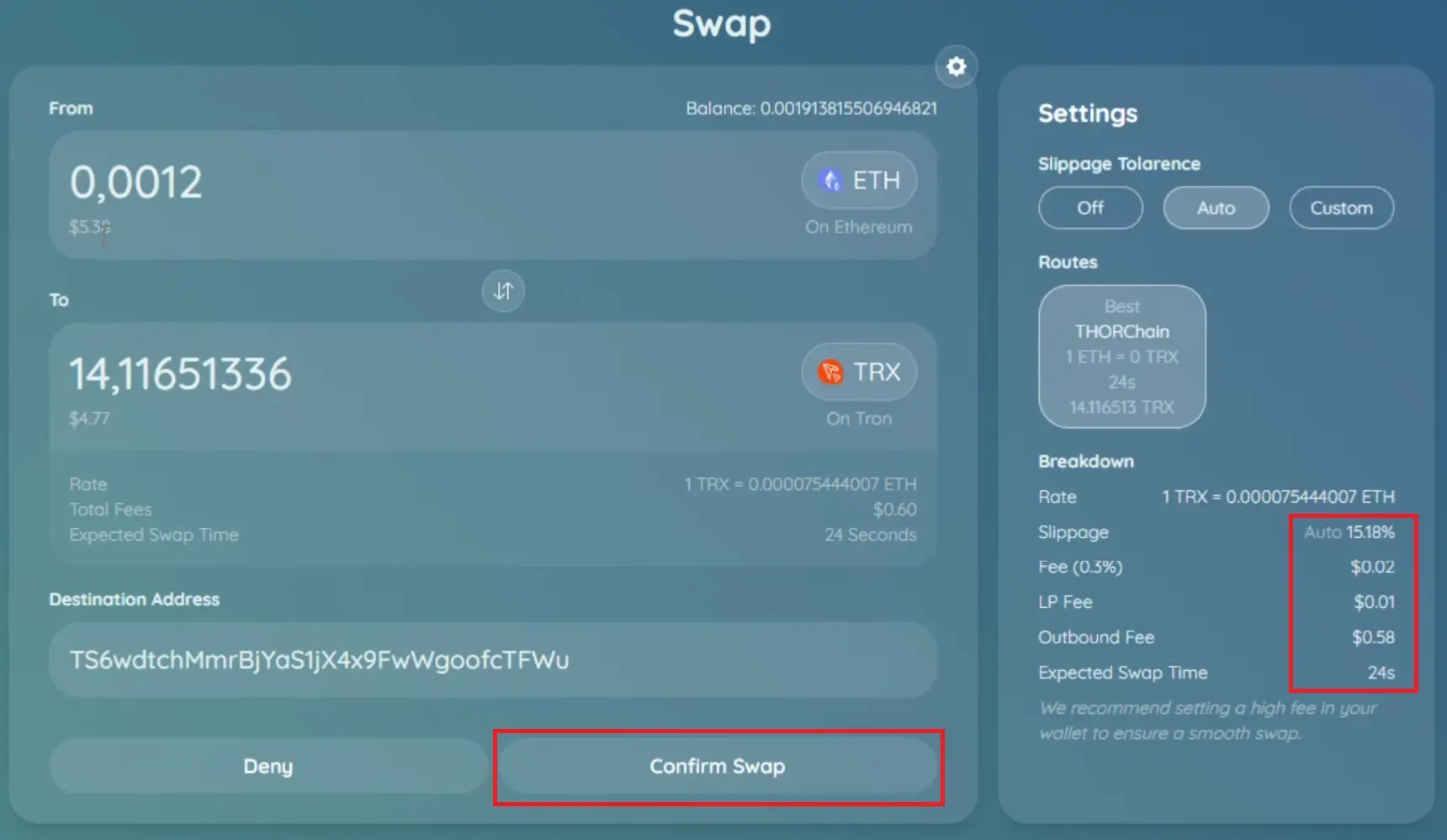Select Auto slippage tolerance
Screen dimensions: 1447x840
pyautogui.click(x=1215, y=208)
